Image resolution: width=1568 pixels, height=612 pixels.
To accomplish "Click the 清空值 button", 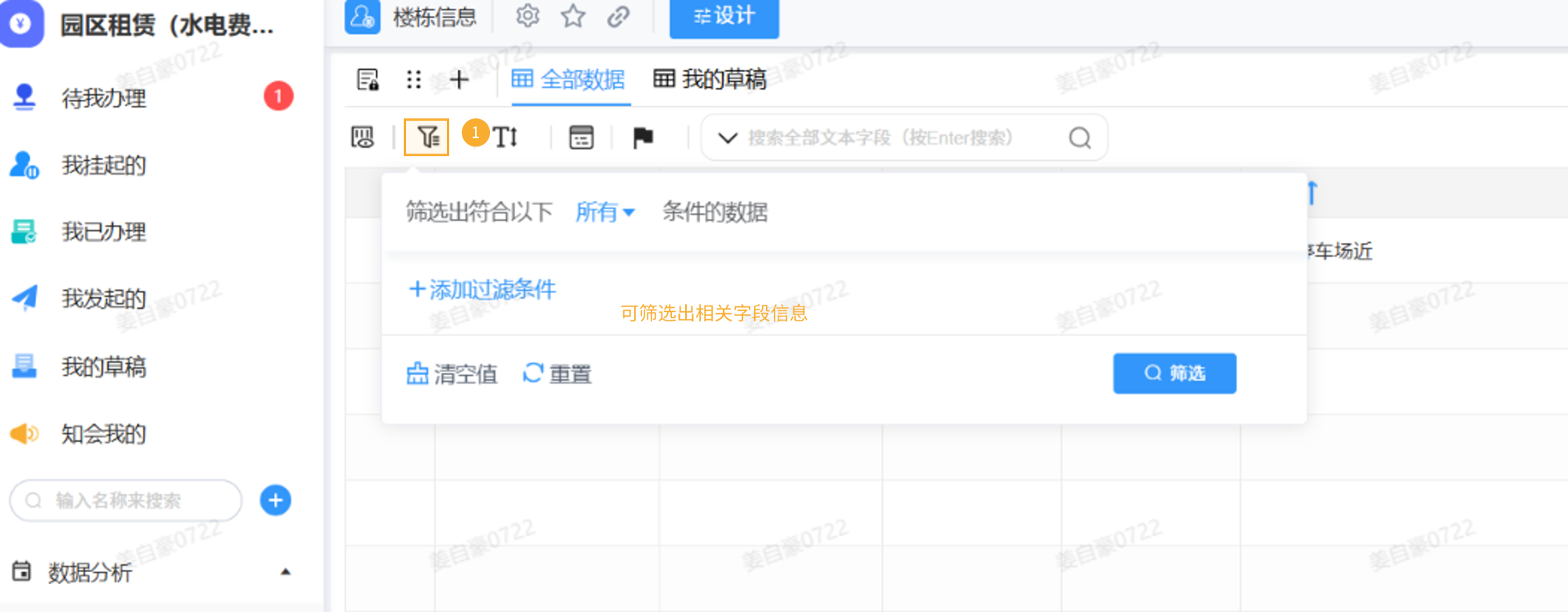I will (452, 374).
